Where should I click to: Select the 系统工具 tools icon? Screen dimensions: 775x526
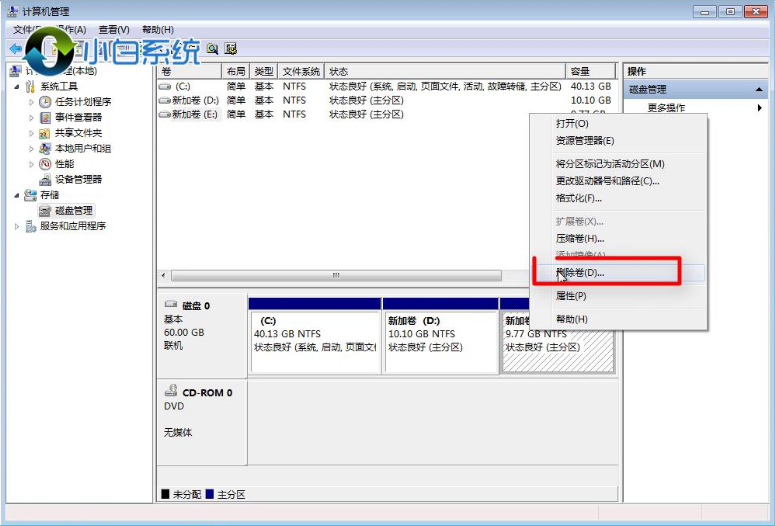point(31,87)
